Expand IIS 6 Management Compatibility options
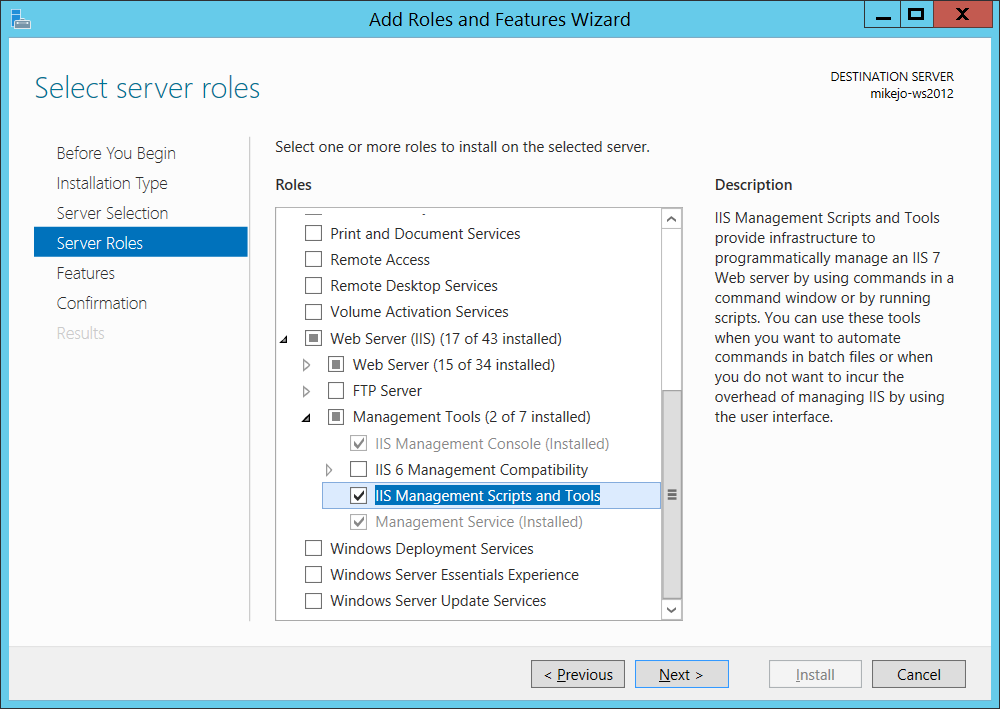Screen dimensions: 1000x709 [x=329, y=469]
